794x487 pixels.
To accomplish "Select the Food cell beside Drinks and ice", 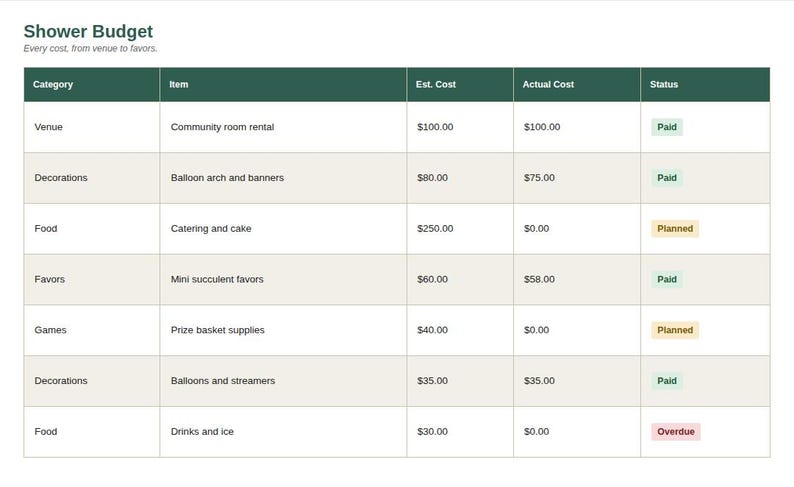I will tap(92, 432).
